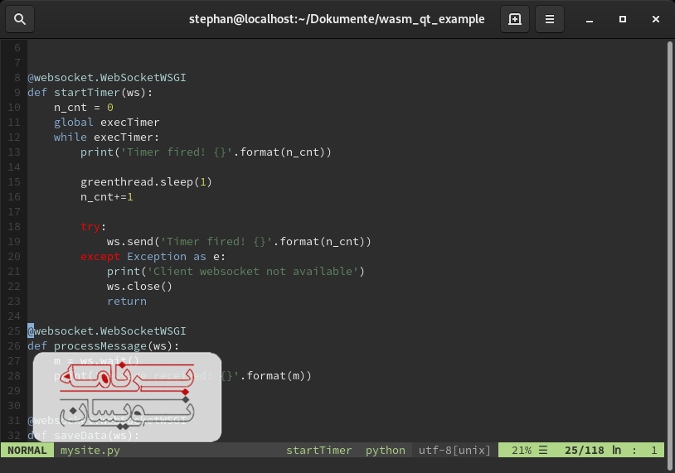The image size is (675, 473).
Task: Maximize the terminal window
Action: (x=622, y=19)
